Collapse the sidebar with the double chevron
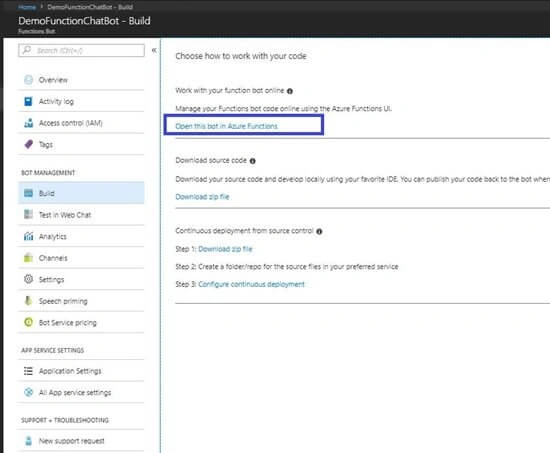This screenshot has height=453, width=550. (x=154, y=51)
